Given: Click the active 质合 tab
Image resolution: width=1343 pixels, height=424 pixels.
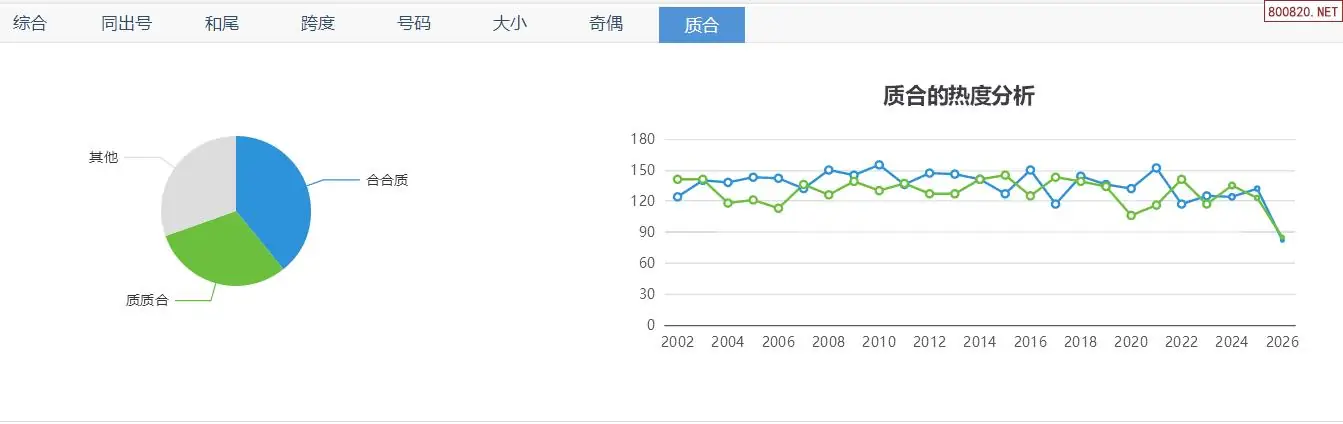Looking at the screenshot, I should point(702,25).
